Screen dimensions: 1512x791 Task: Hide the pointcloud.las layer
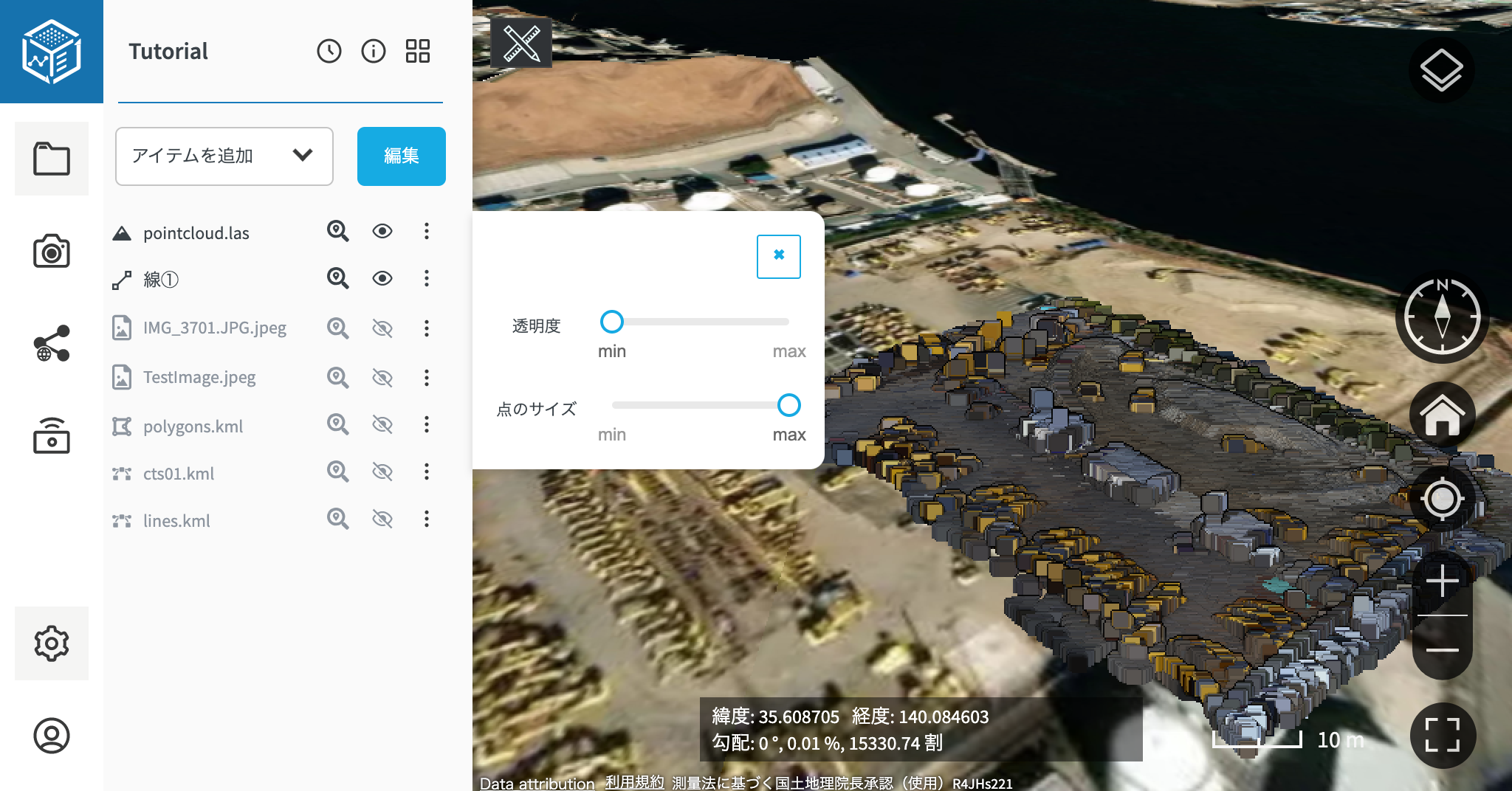tap(382, 232)
